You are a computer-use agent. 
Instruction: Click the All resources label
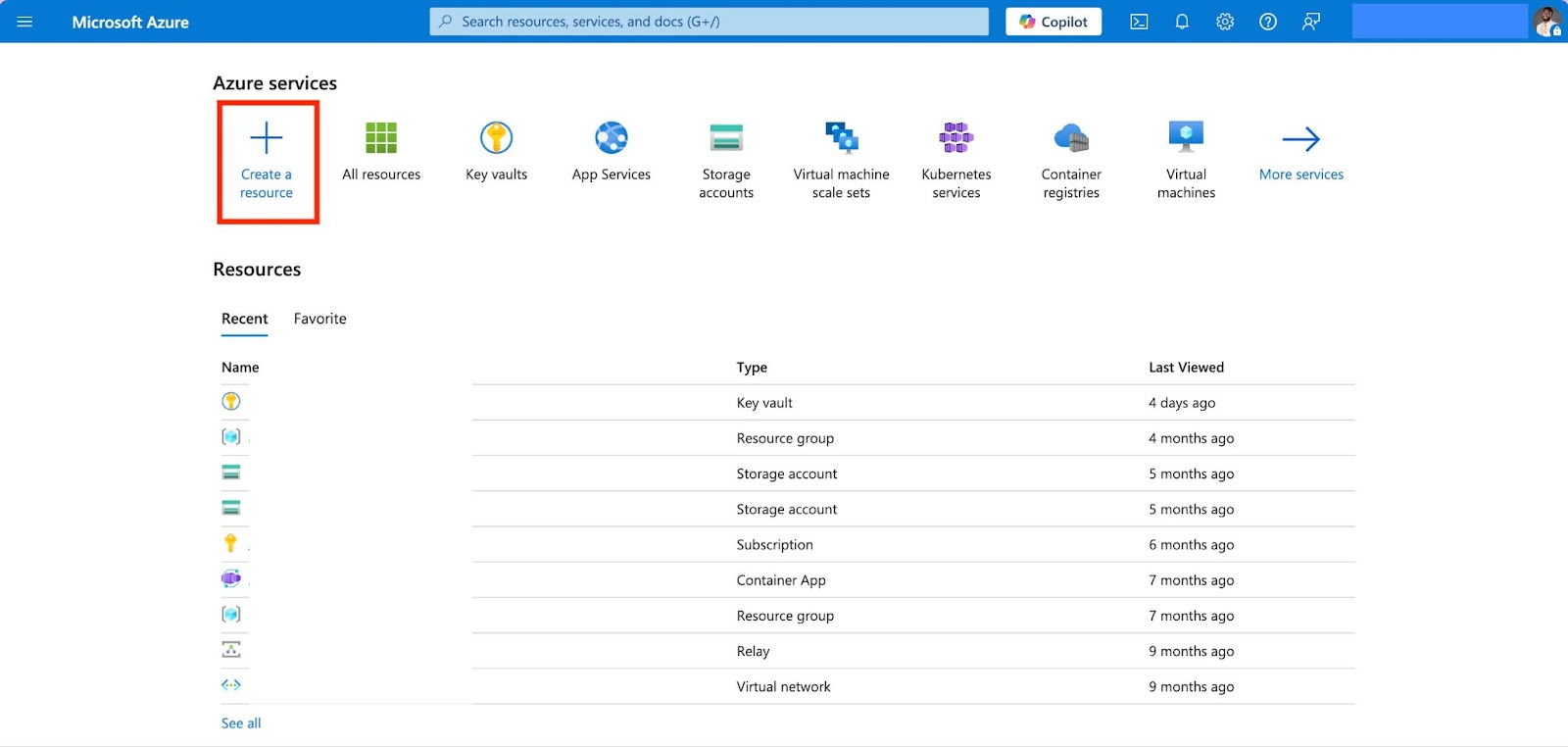pyautogui.click(x=381, y=174)
